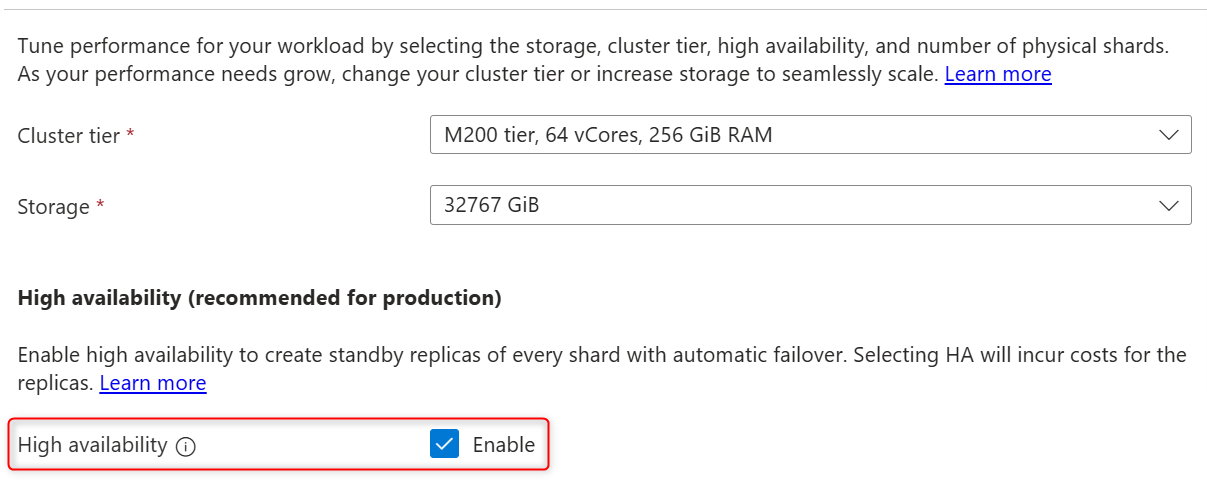This screenshot has width=1207, height=490.
Task: Follow the Learn more link about replica costs
Action: point(153,383)
